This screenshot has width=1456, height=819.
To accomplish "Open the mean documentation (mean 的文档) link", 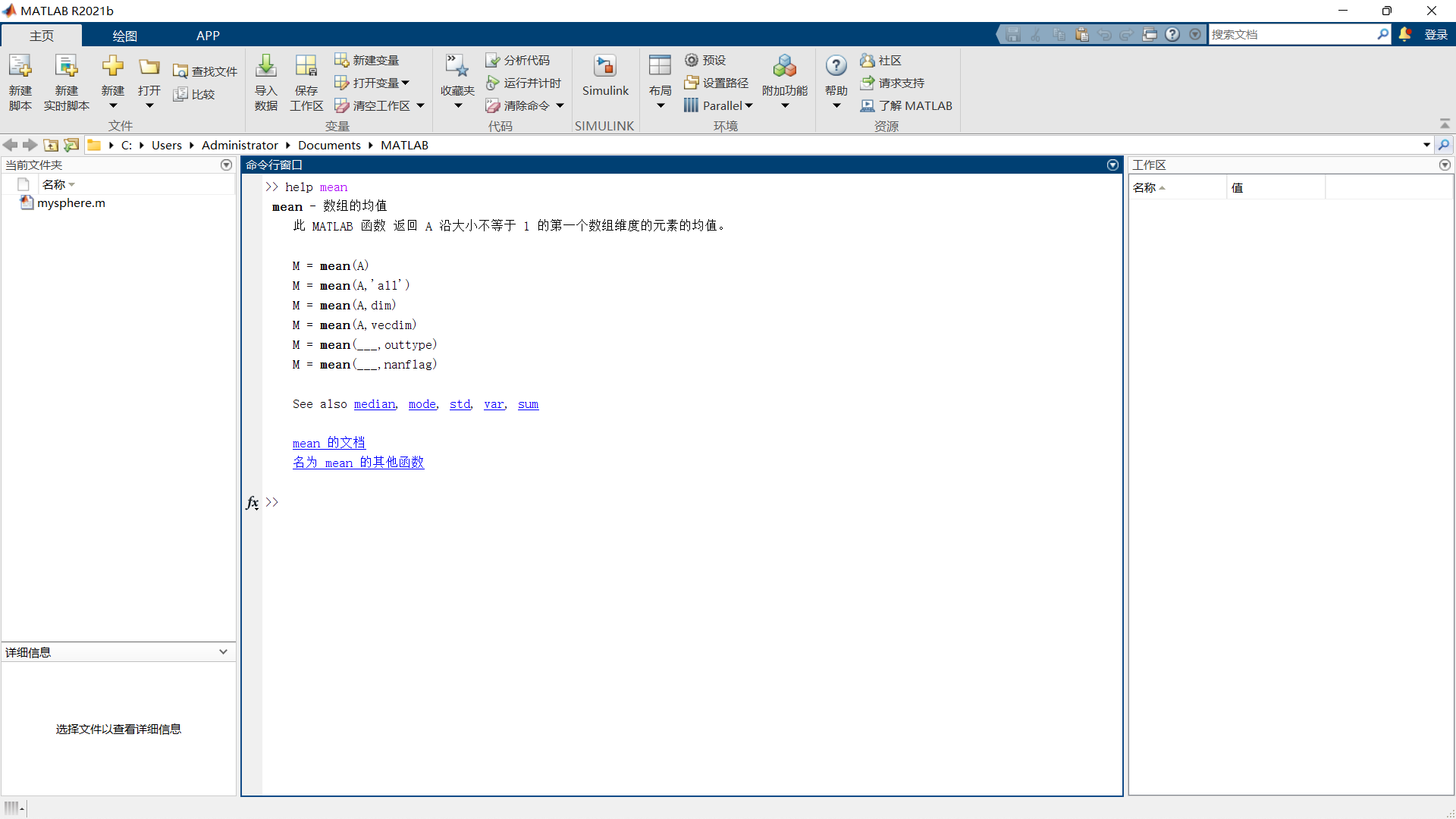I will tap(329, 443).
